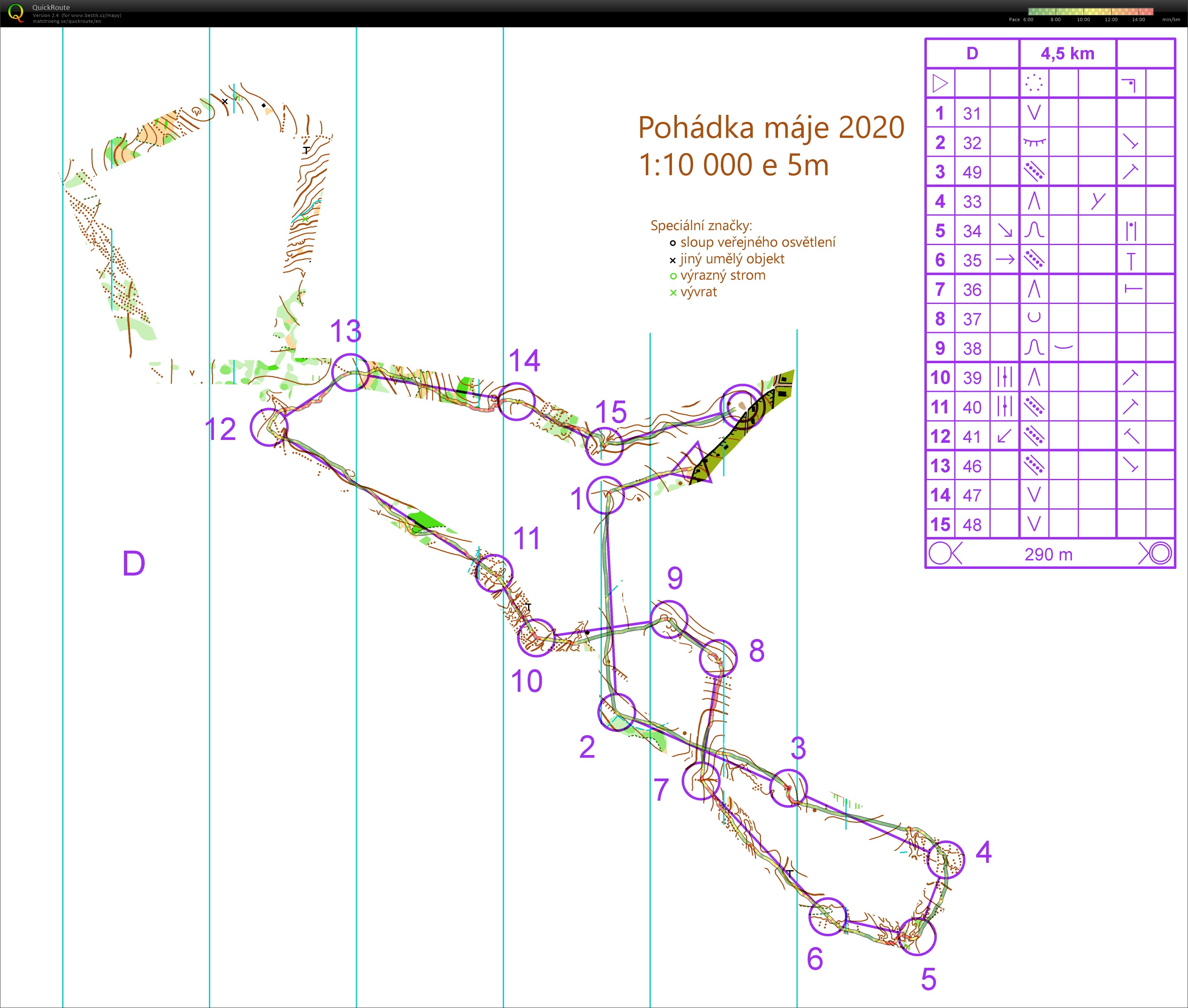The width and height of the screenshot is (1188, 1008).
Task: Click control circle 13 on the map
Action: 350,372
